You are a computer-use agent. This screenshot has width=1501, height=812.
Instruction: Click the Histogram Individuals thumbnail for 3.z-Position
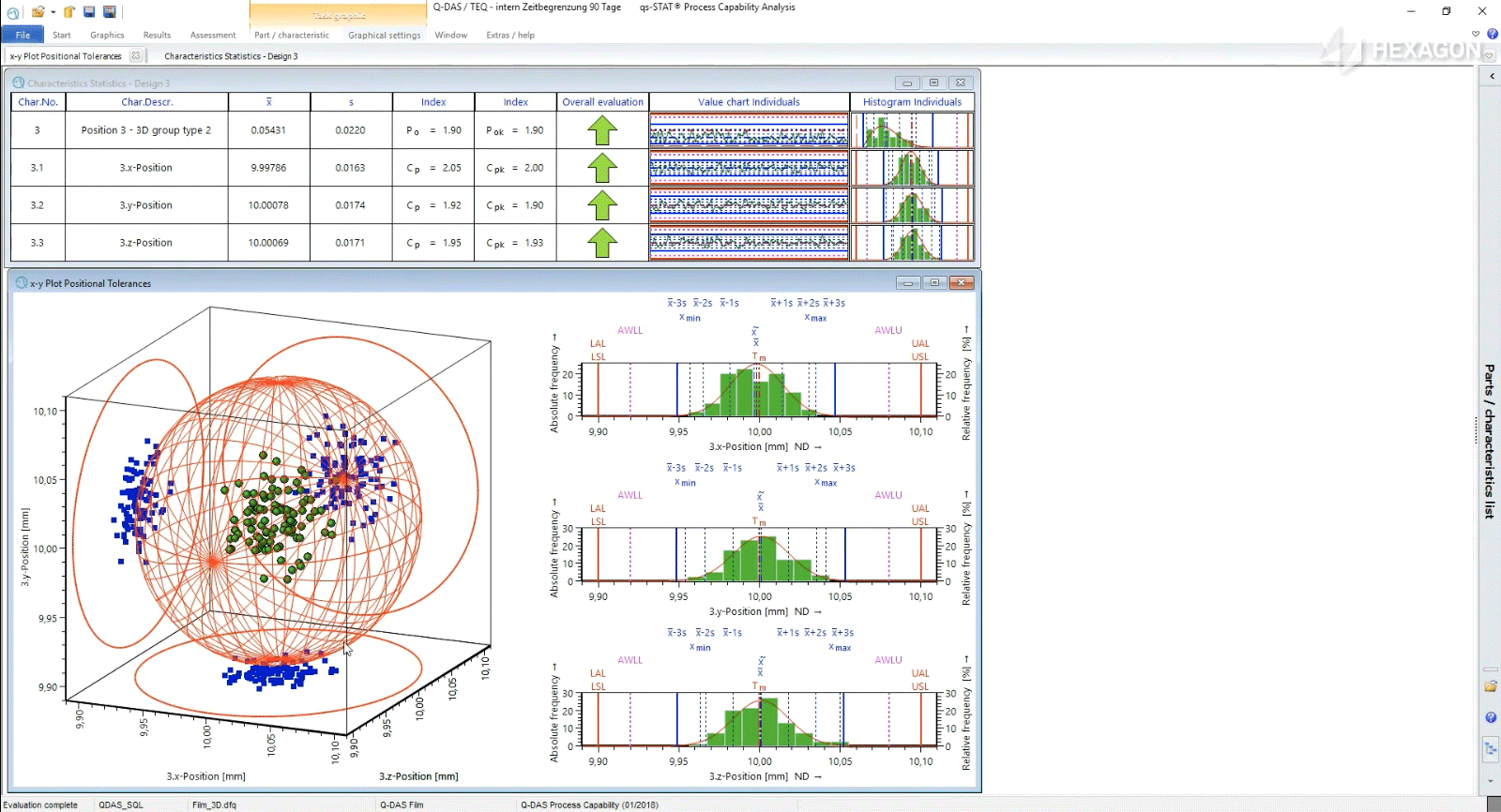pyautogui.click(x=912, y=243)
